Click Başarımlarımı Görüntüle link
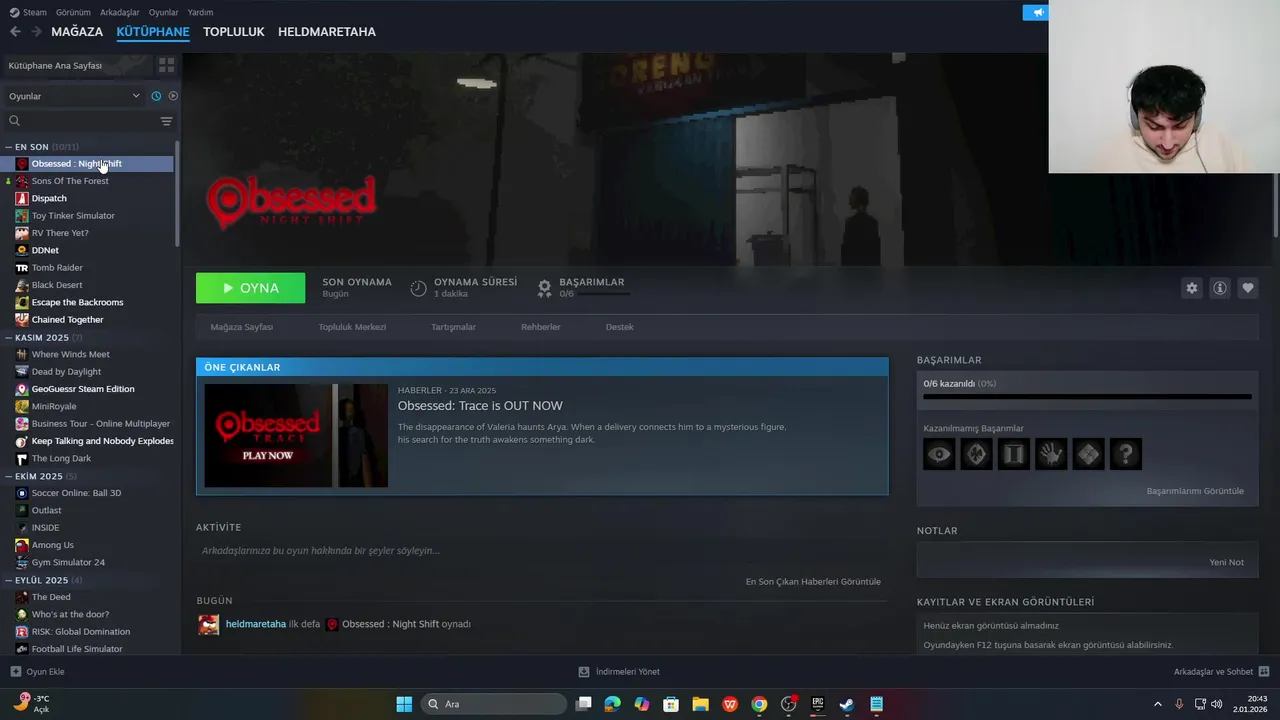 tap(1195, 491)
